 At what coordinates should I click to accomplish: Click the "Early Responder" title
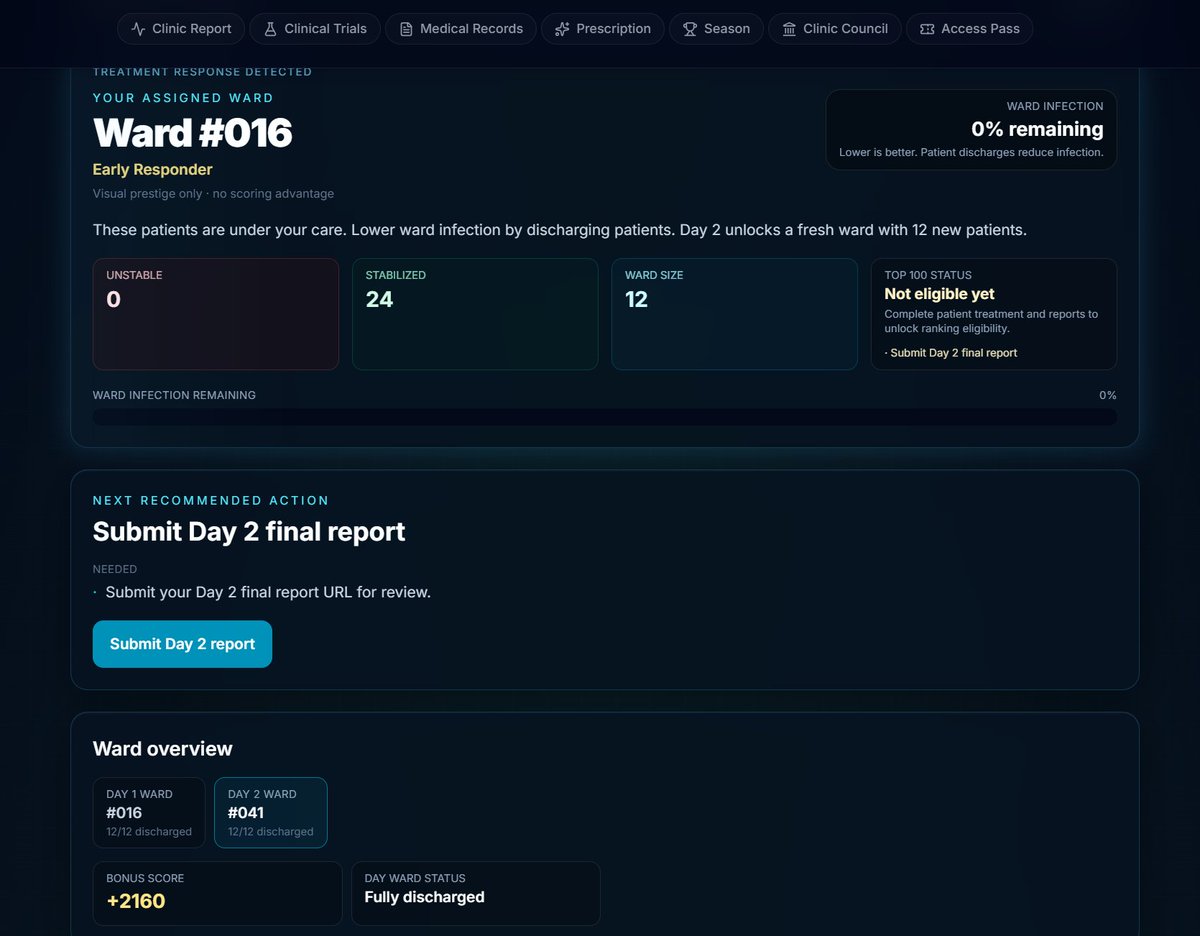pos(152,170)
